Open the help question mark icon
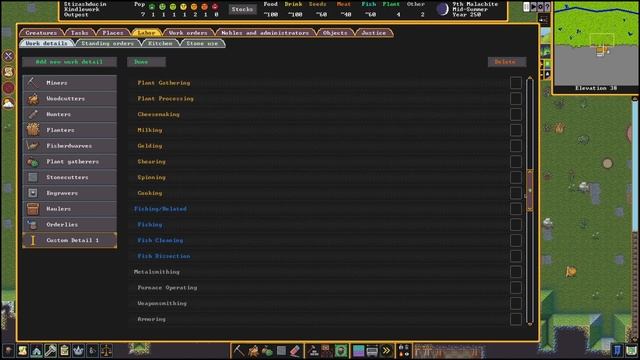This screenshot has height=360, width=640. 547,7
